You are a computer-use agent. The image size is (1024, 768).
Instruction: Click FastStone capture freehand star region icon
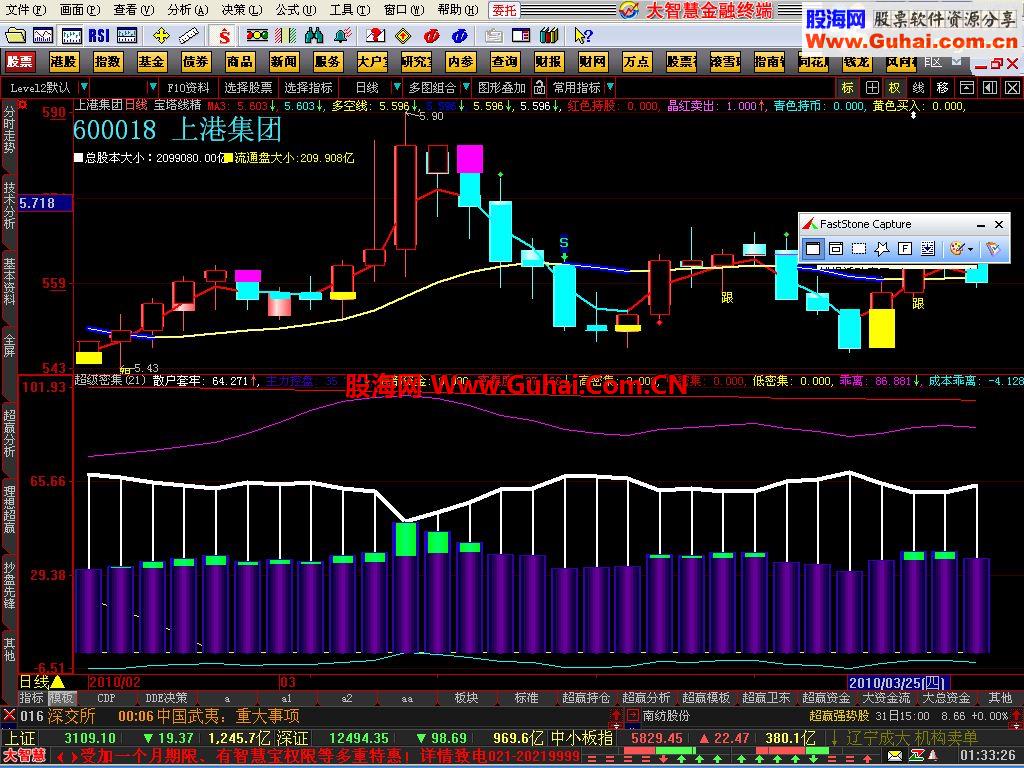(882, 249)
